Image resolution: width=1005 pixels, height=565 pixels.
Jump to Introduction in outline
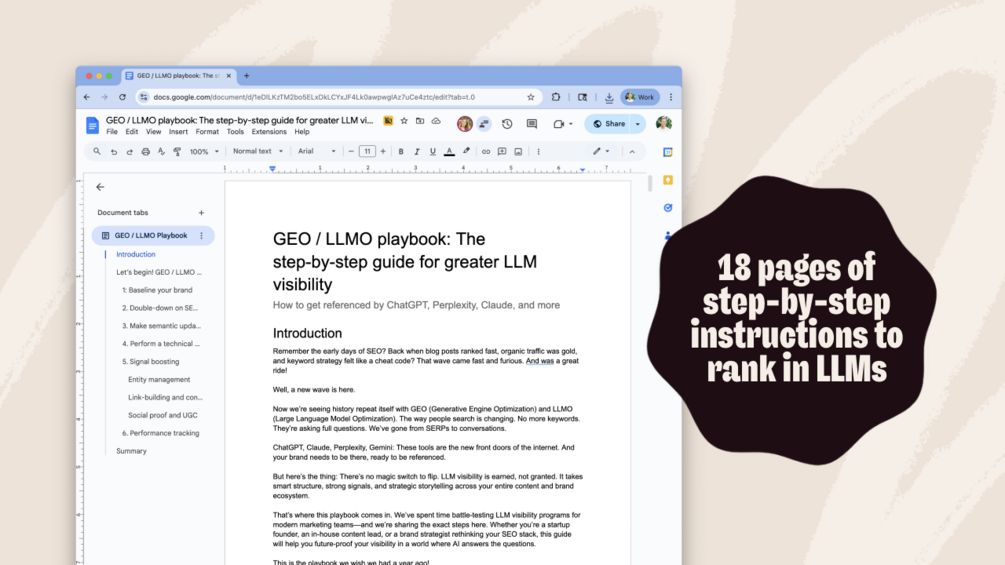136,254
